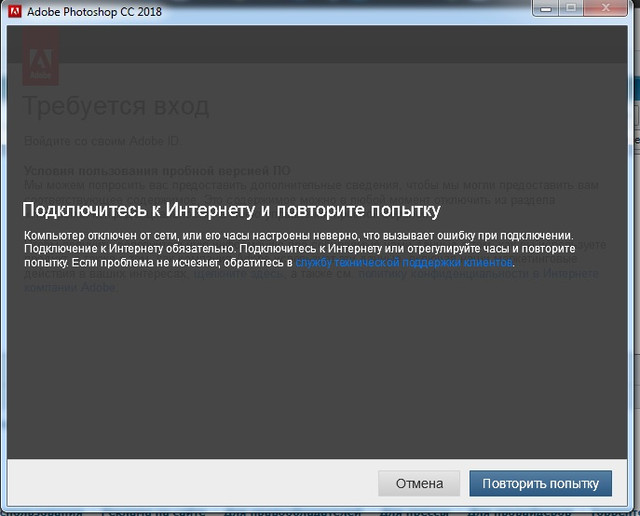The image size is (640, 516).
Task: Click the Подключитесь к Интернету и повторите попытку heading
Action: pyautogui.click(x=231, y=210)
